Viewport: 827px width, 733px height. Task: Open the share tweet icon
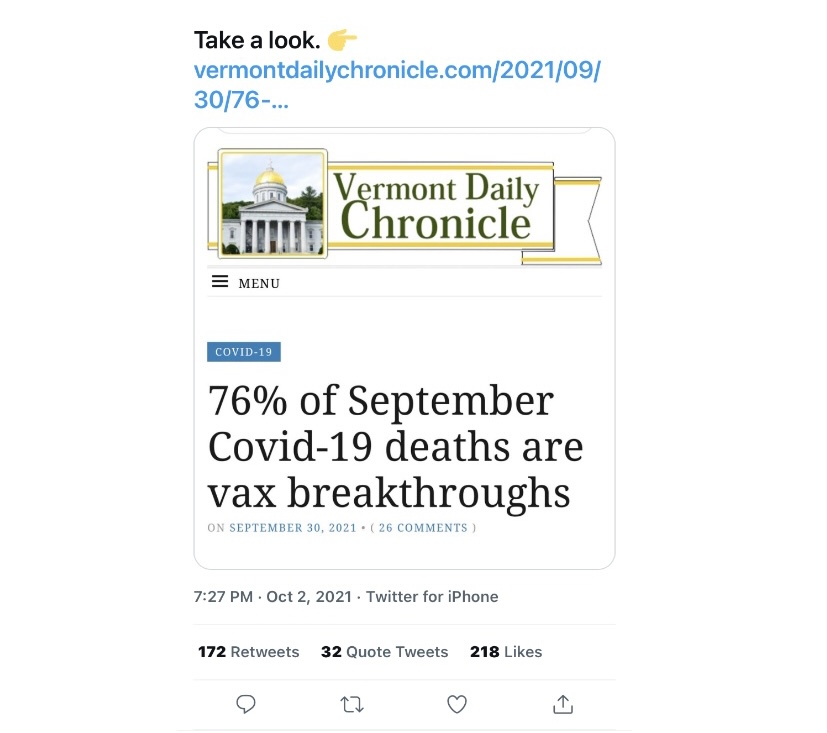[563, 705]
